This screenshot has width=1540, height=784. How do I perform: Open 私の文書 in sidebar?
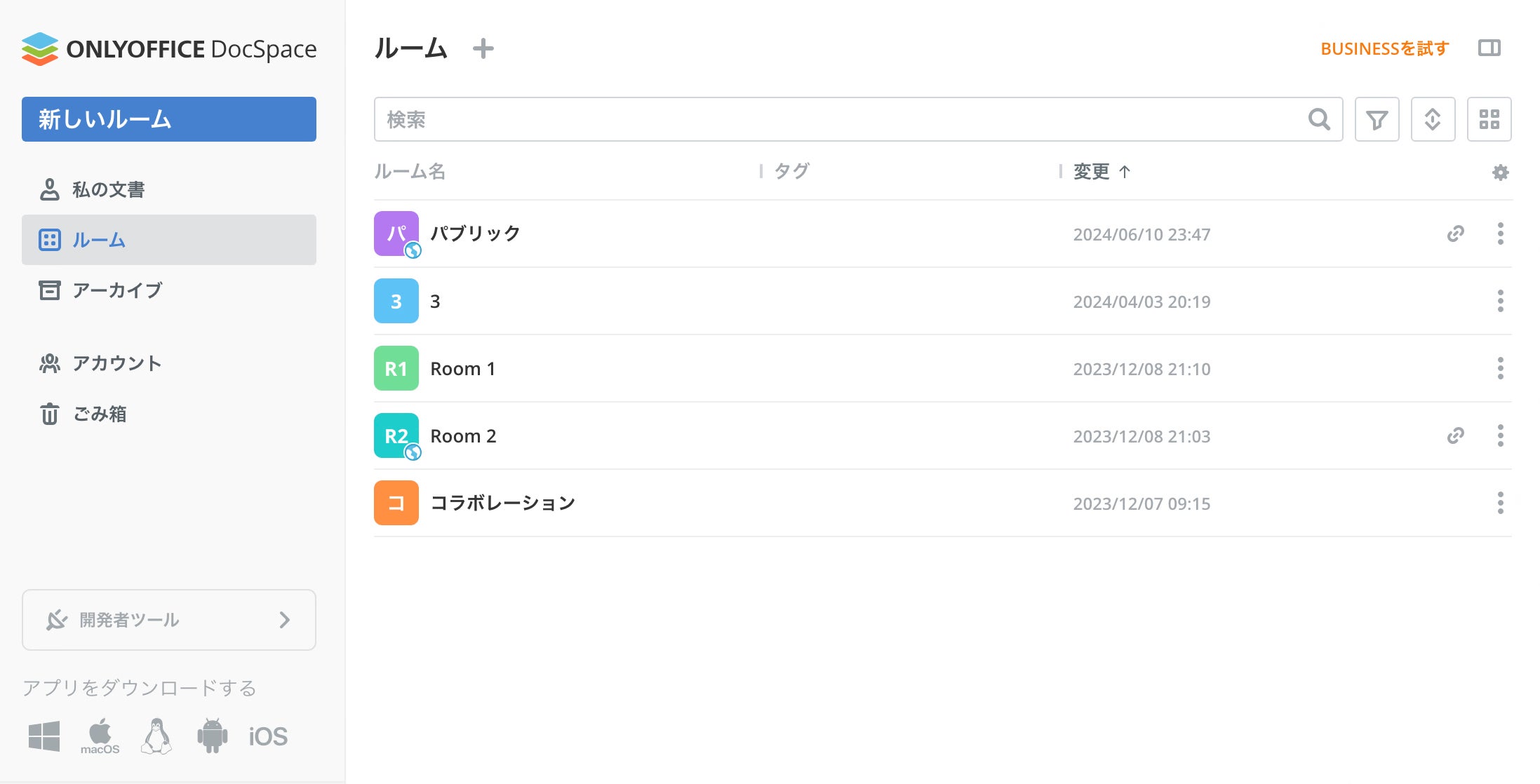pos(107,189)
